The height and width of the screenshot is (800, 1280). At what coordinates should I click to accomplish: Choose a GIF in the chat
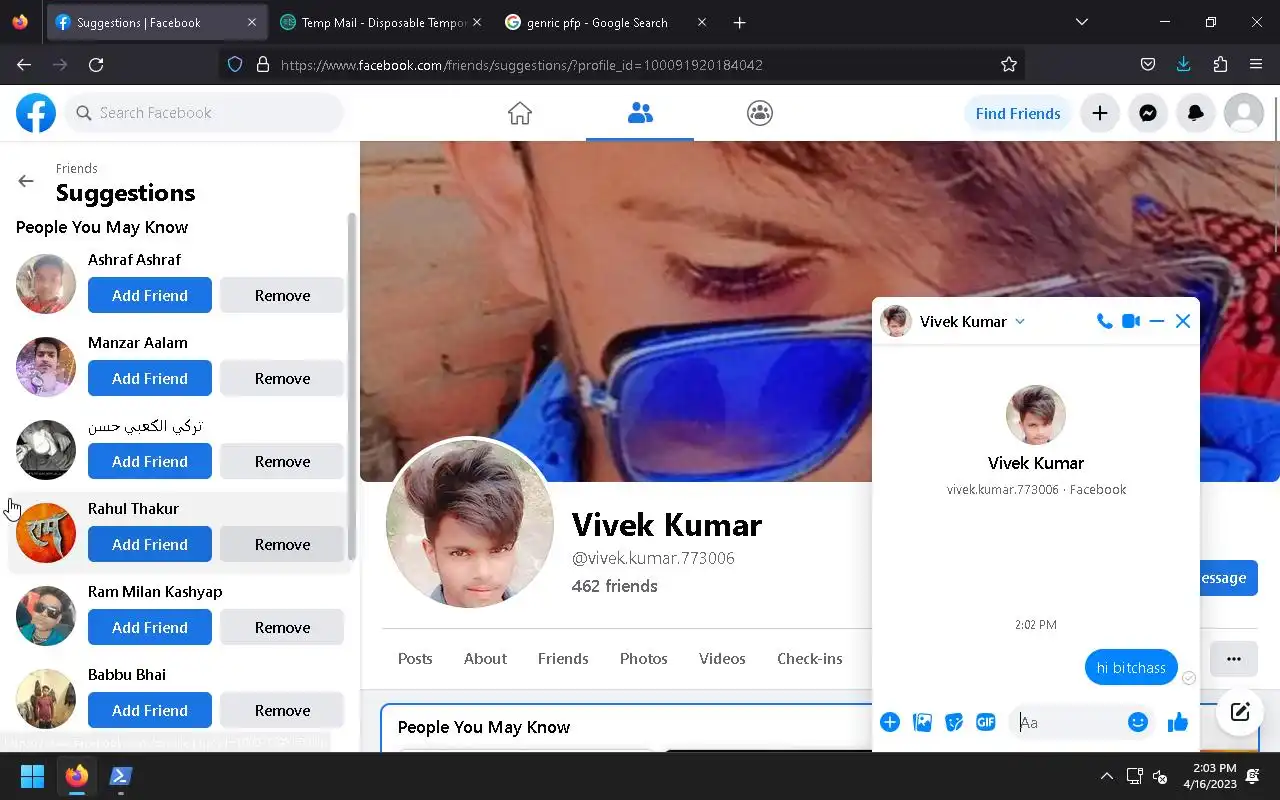pyautogui.click(x=986, y=722)
